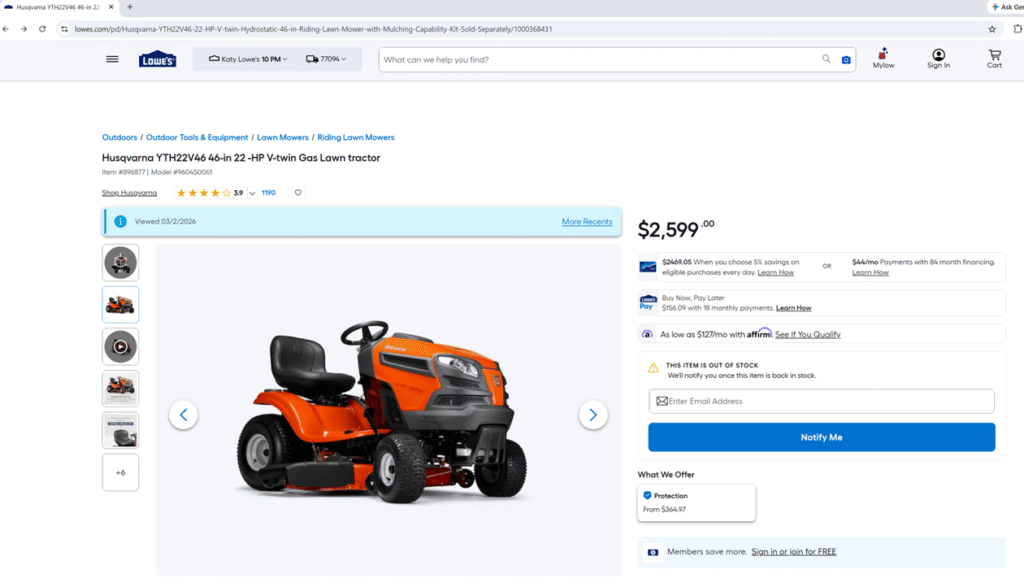Screen dimensions: 1024x587
Task: Go to Outdoor Tools & Equipment breadcrumb
Action: [x=197, y=137]
